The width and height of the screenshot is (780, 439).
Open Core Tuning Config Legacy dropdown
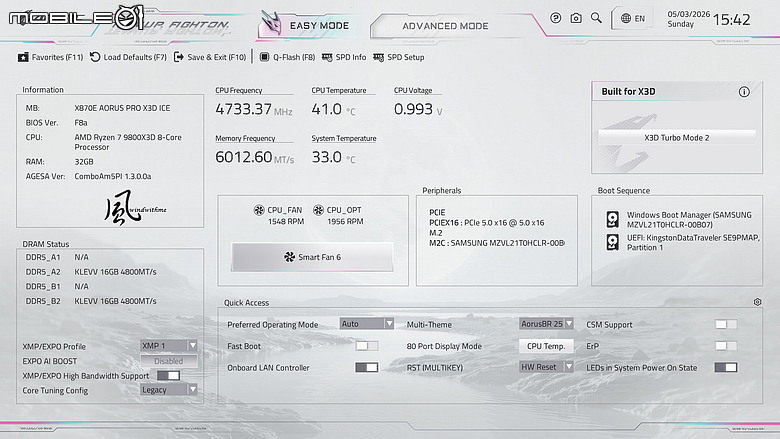169,390
